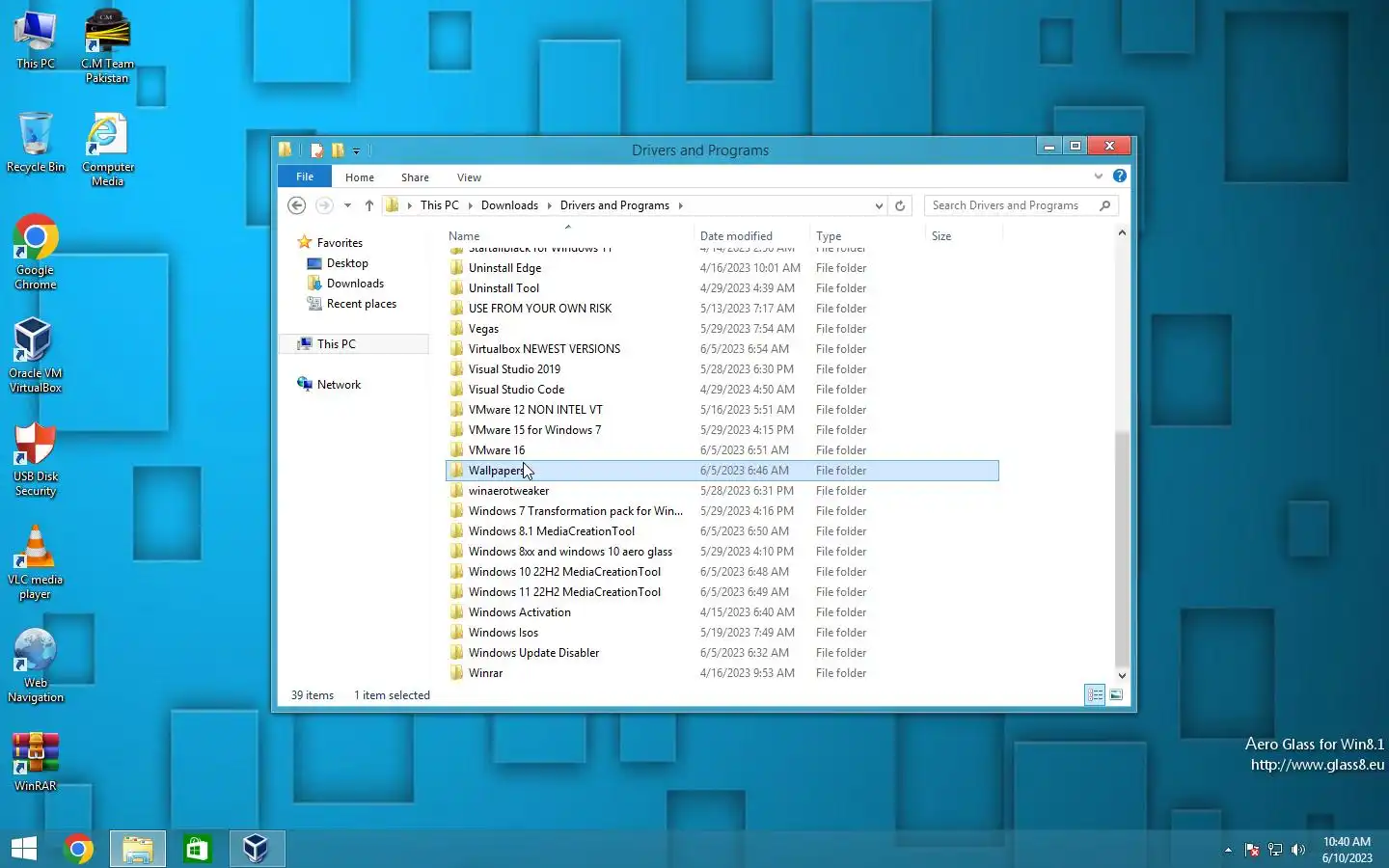Open This PC desktop icon
Image resolution: width=1389 pixels, height=868 pixels.
(x=36, y=40)
